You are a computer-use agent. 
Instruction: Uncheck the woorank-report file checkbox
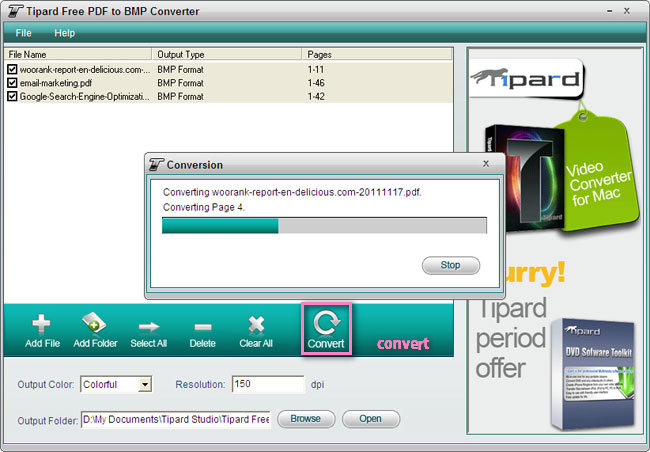pyautogui.click(x=12, y=69)
